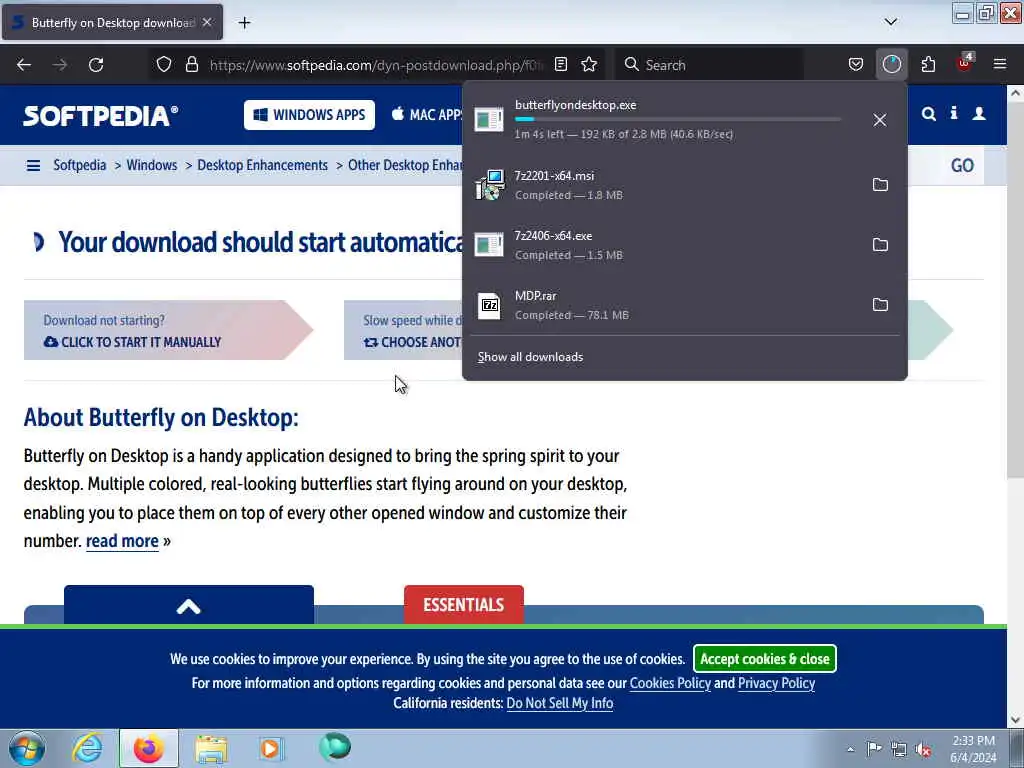Open the Privacy Policy link
Image resolution: width=1024 pixels, height=768 pixels.
(x=776, y=683)
